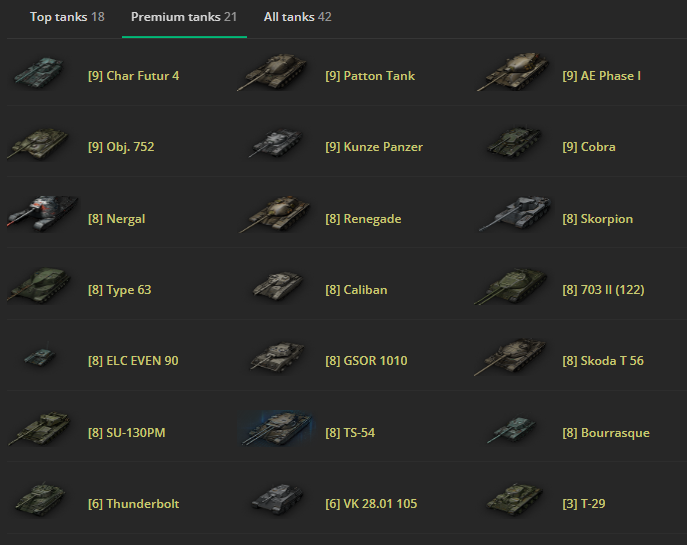Open the [9] Kunze Panzer link
The width and height of the screenshot is (687, 545).
[374, 147]
